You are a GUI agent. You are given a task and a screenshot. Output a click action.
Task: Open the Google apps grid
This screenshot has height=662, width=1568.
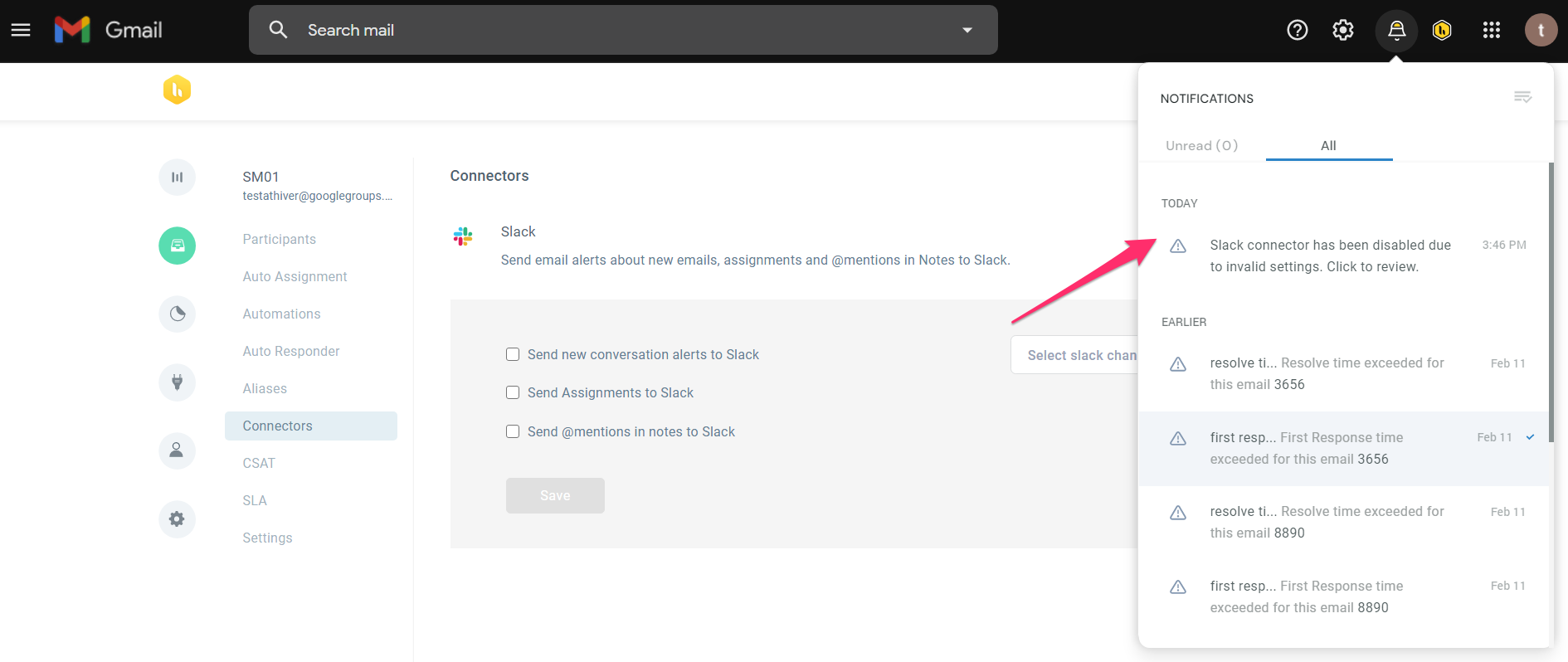(x=1492, y=30)
